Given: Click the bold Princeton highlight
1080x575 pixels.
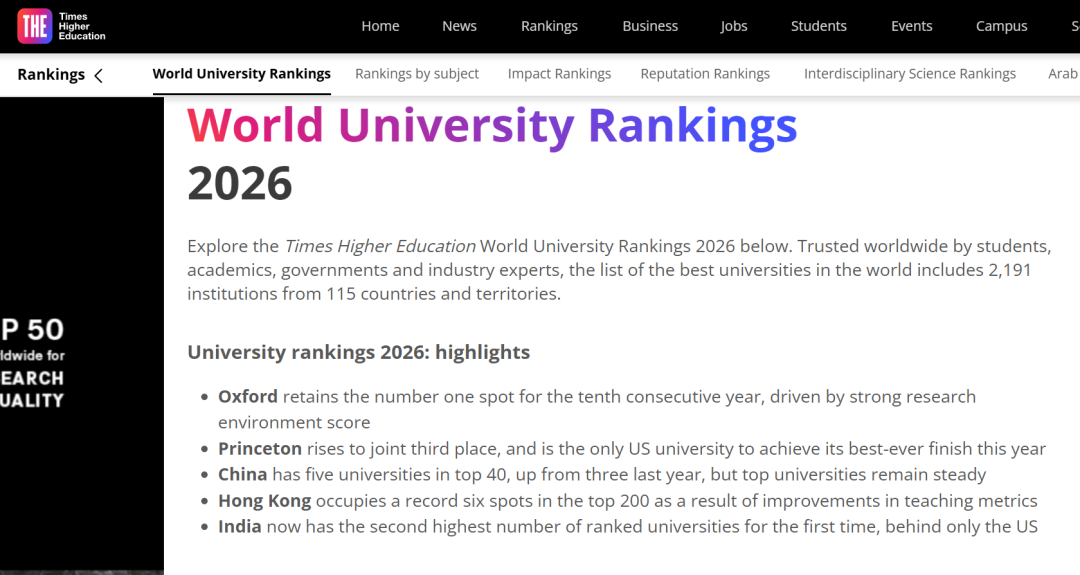Looking at the screenshot, I should tap(260, 448).
